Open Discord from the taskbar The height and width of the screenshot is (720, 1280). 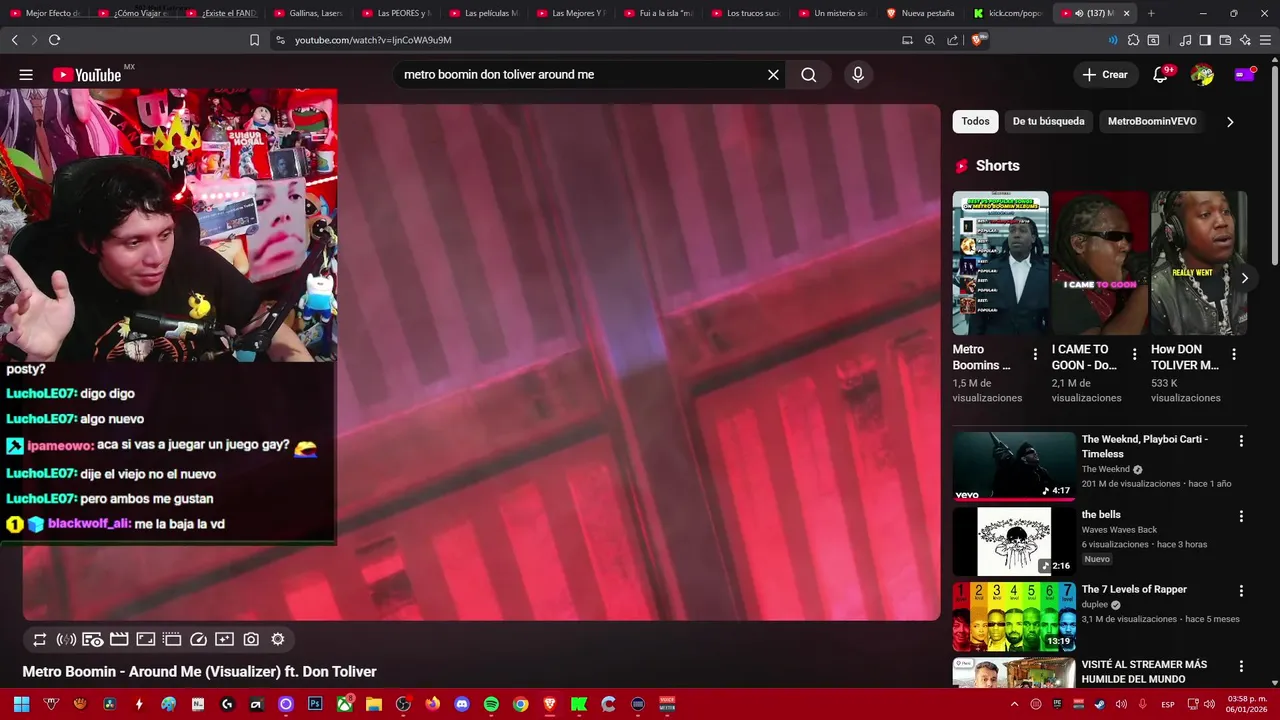point(461,704)
